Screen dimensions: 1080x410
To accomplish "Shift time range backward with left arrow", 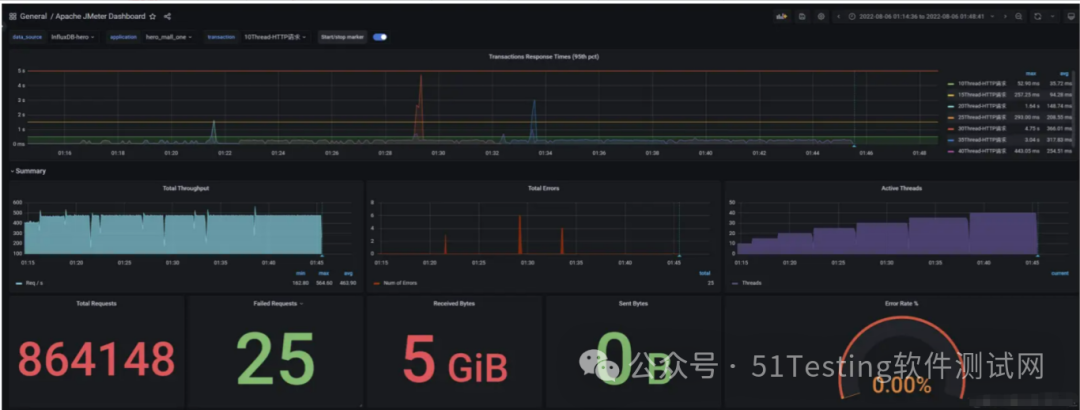I will tap(838, 17).
